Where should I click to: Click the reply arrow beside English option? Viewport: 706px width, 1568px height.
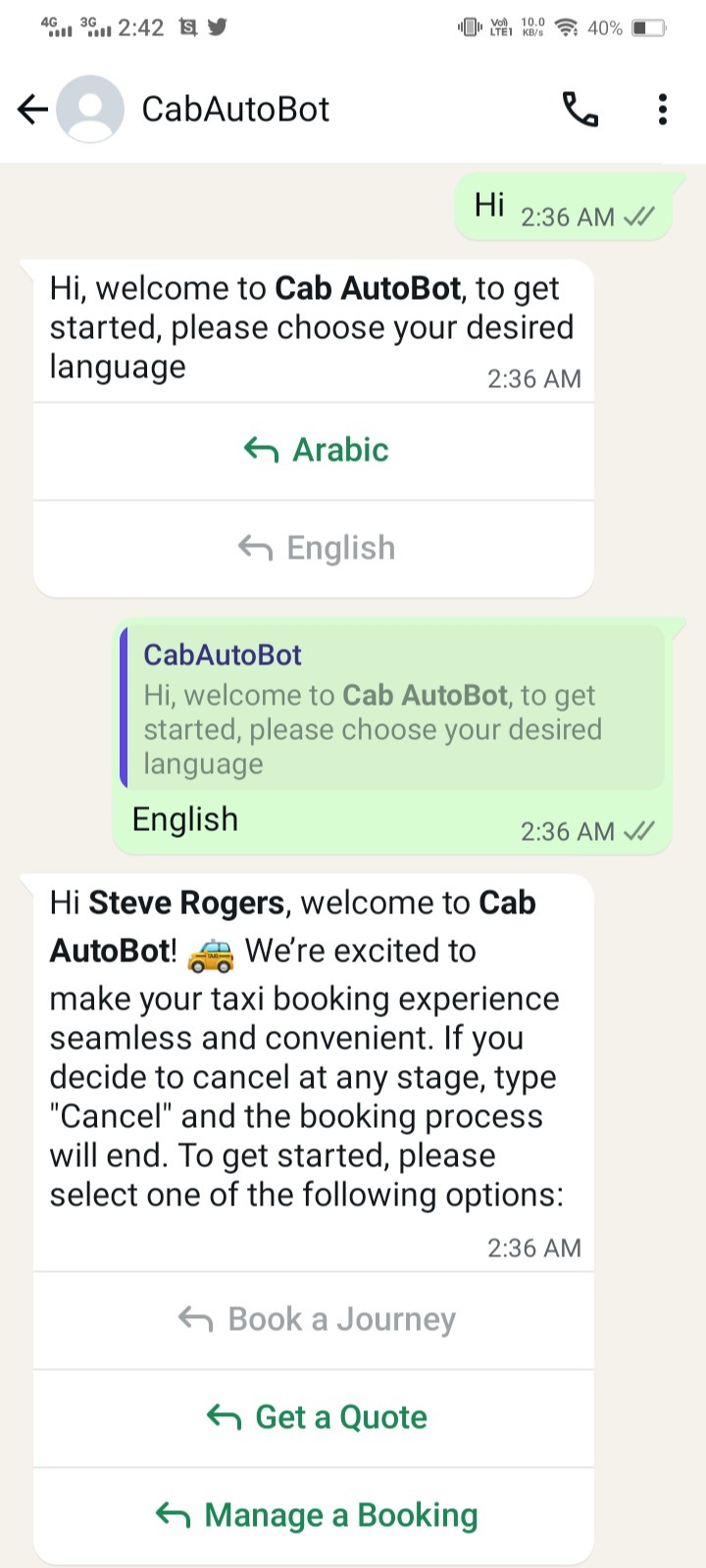click(255, 548)
